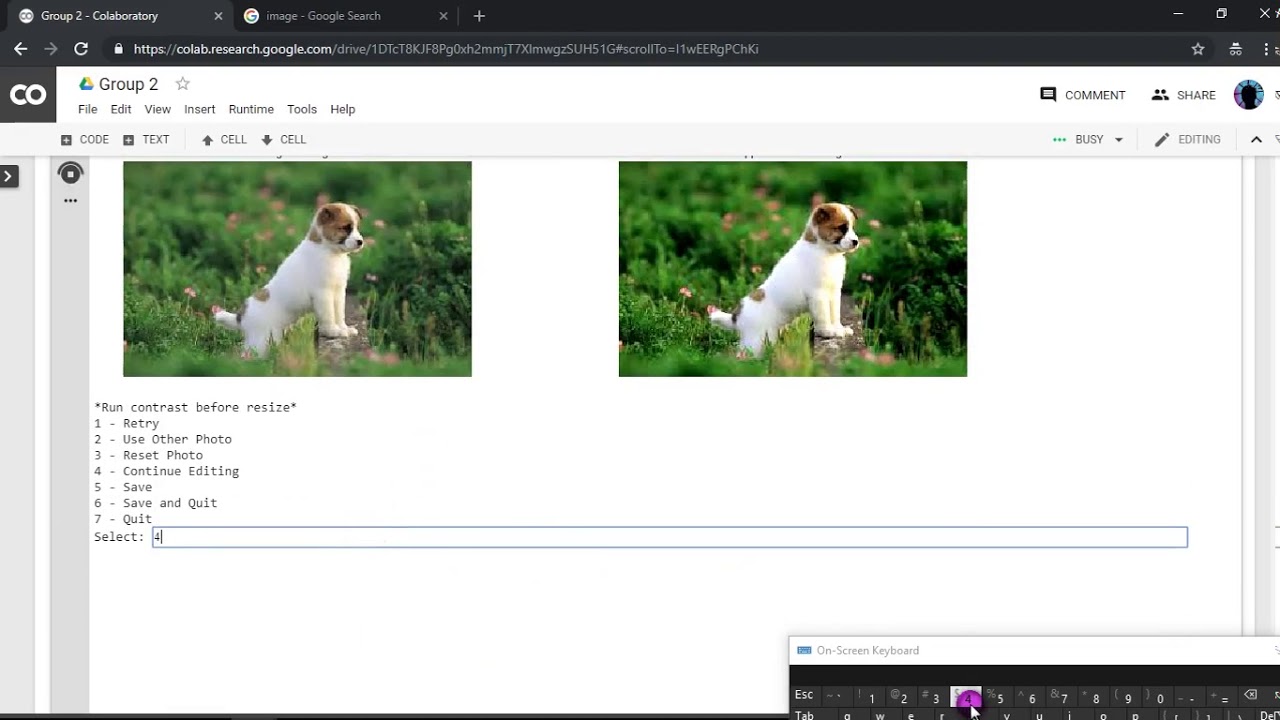Go forward in browser history
This screenshot has width=1280, height=720.
coord(51,49)
